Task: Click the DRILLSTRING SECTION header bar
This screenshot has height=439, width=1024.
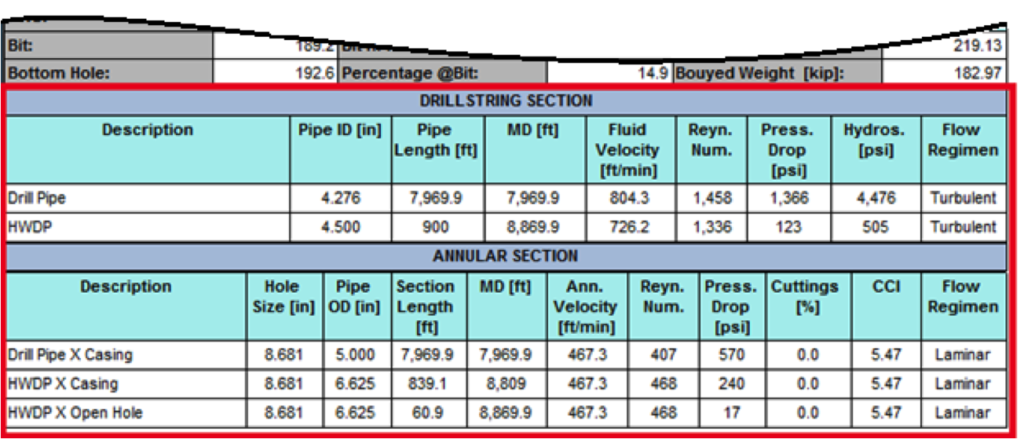Action: coord(506,101)
